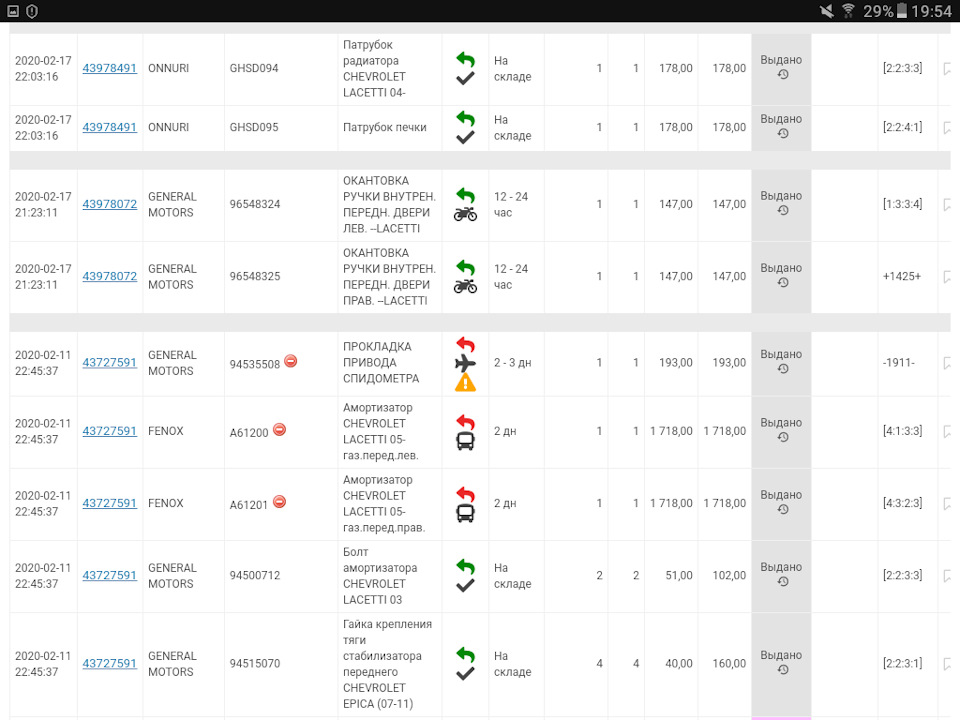Open status history icon for 94515070
Screen dimensions: 960x720
(782, 670)
